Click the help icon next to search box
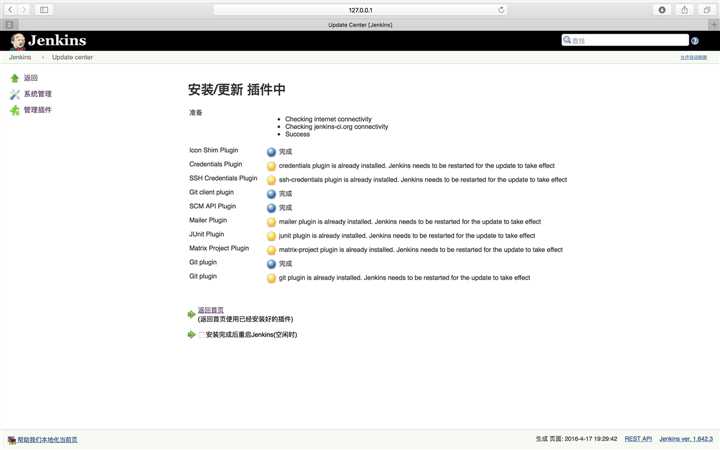Screen dimensions: 720x450 pyautogui.click(x=695, y=41)
